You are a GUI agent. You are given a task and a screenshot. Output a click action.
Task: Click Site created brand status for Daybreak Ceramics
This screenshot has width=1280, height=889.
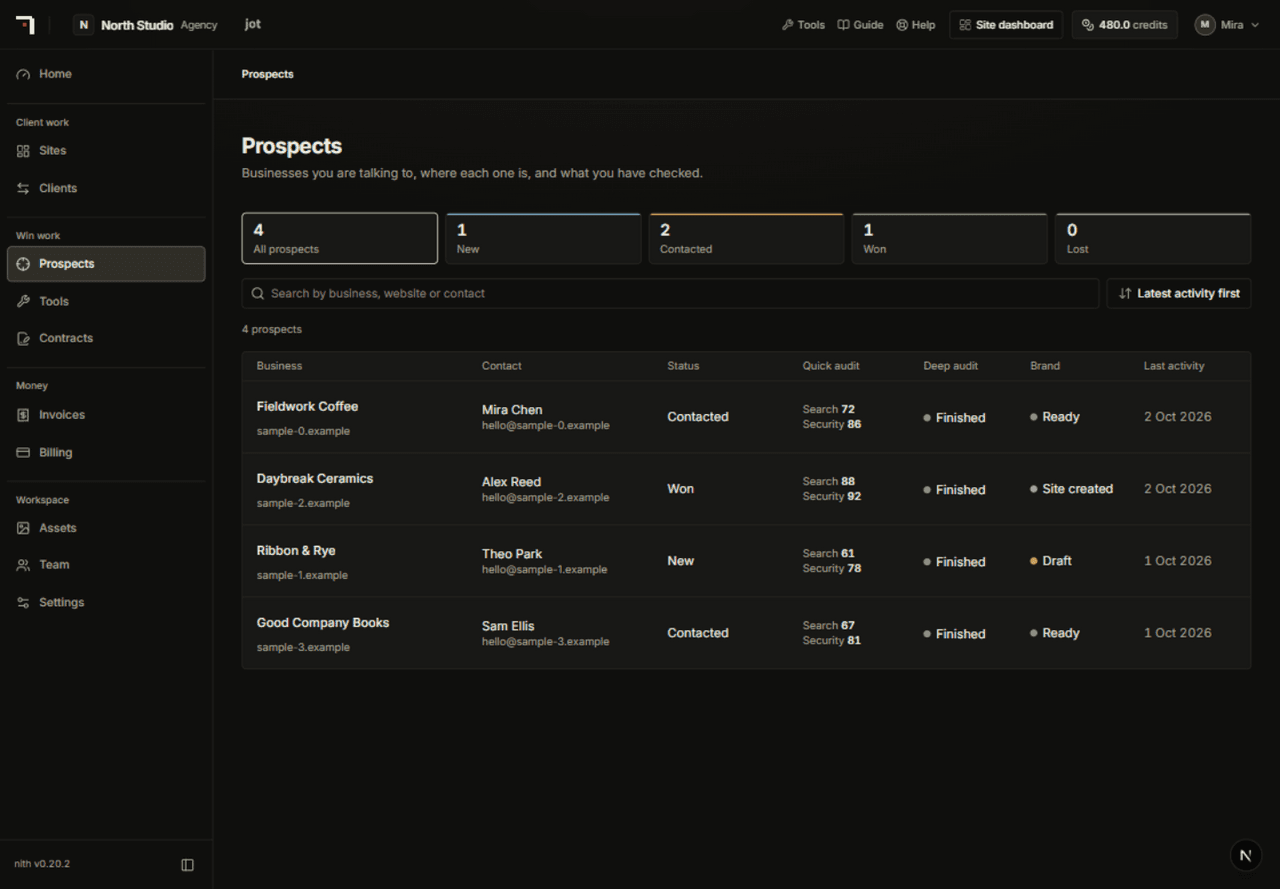click(x=1072, y=489)
